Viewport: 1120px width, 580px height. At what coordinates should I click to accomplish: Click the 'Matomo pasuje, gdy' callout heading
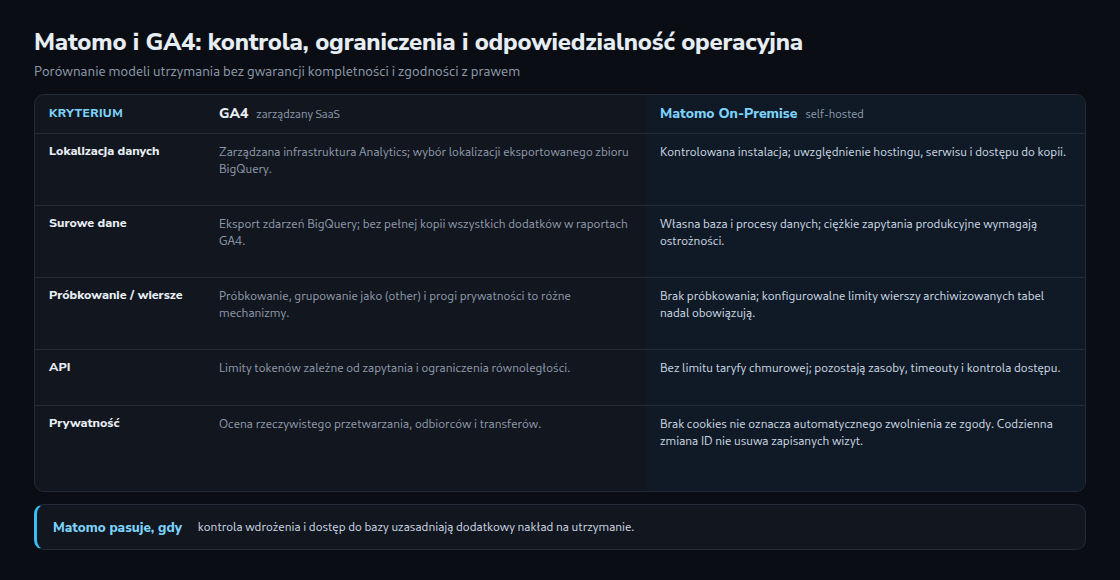click(117, 527)
